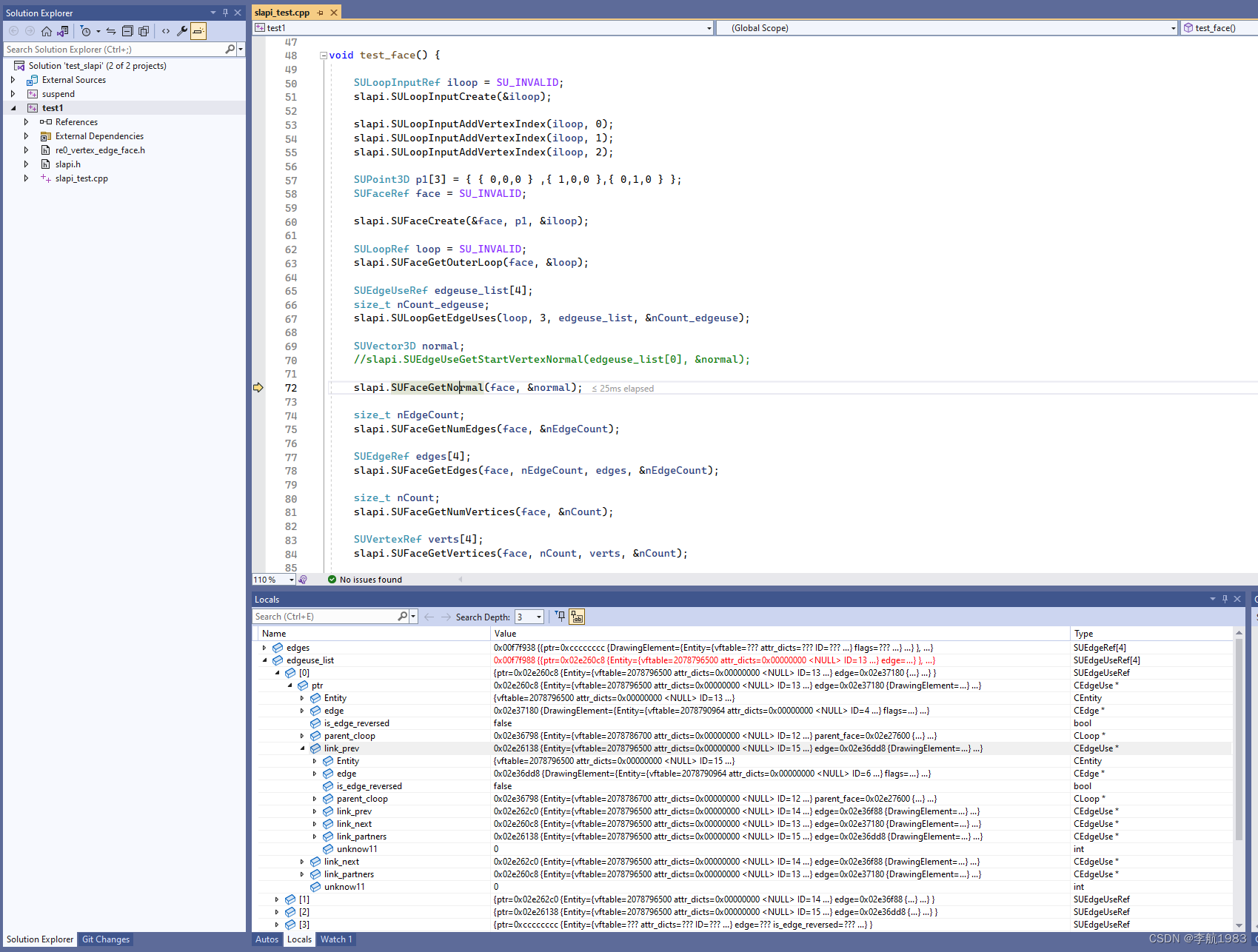1258x952 pixels.
Task: Switch to the Locals tab
Action: pyautogui.click(x=299, y=939)
